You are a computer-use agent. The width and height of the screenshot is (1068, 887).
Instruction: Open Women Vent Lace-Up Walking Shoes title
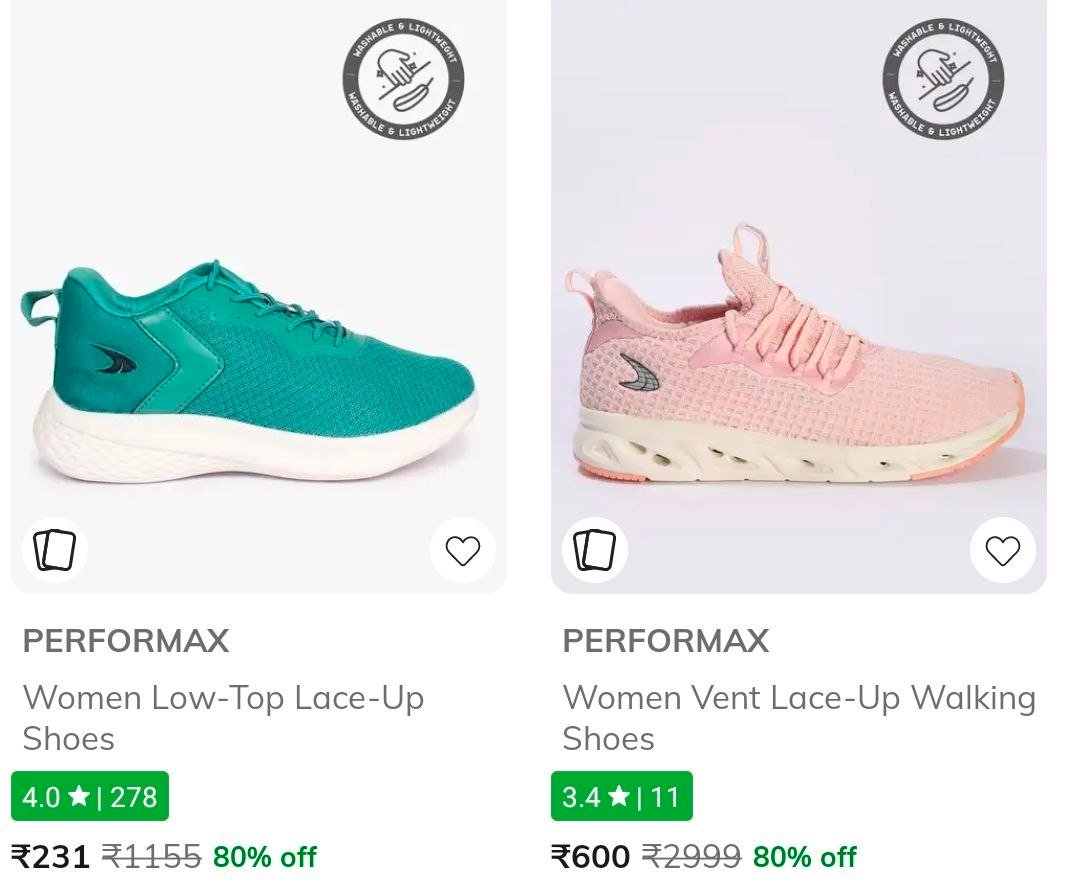[798, 718]
